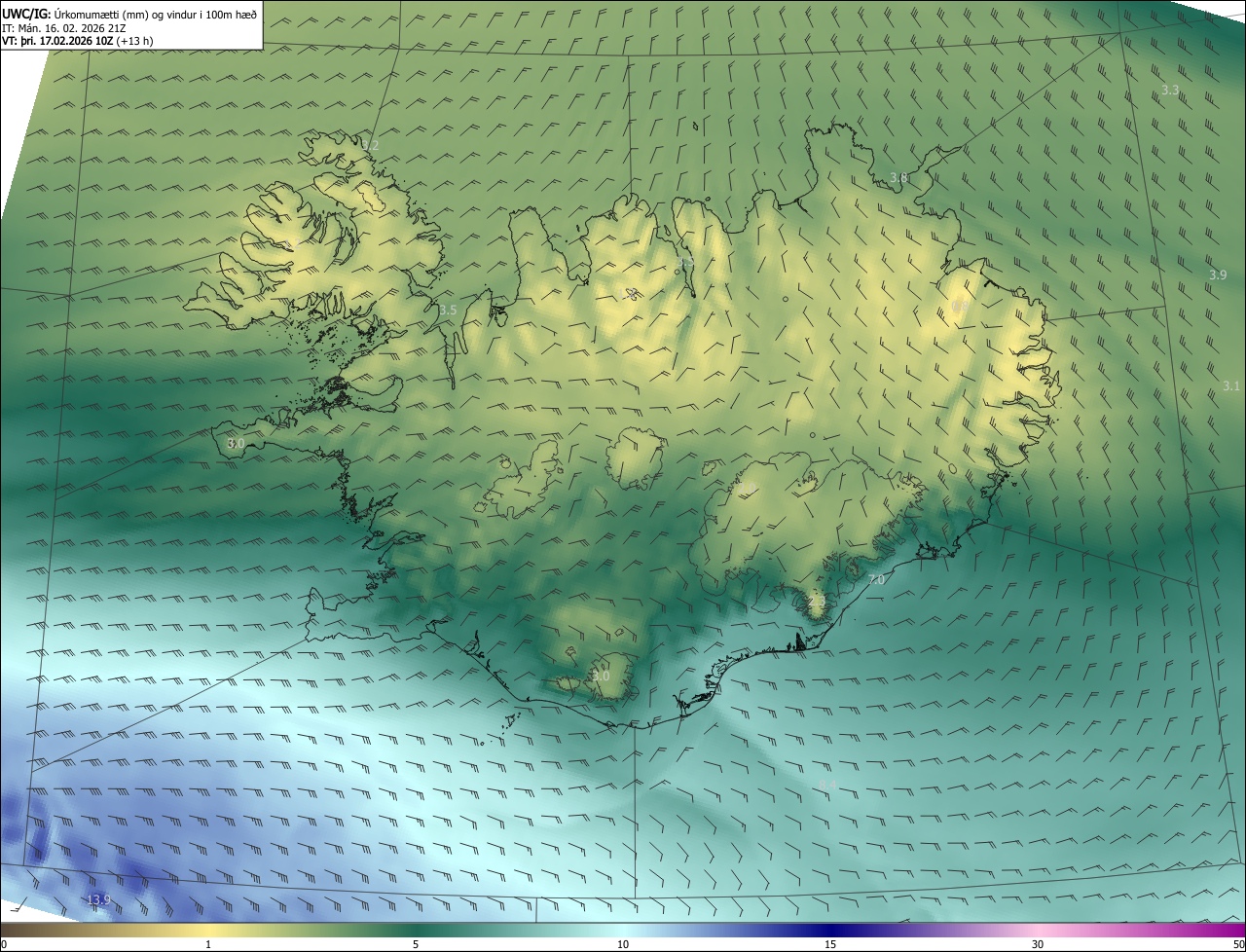Click the 30 tick label on the color scale
This screenshot has width=1246, height=952.
coord(1038,944)
